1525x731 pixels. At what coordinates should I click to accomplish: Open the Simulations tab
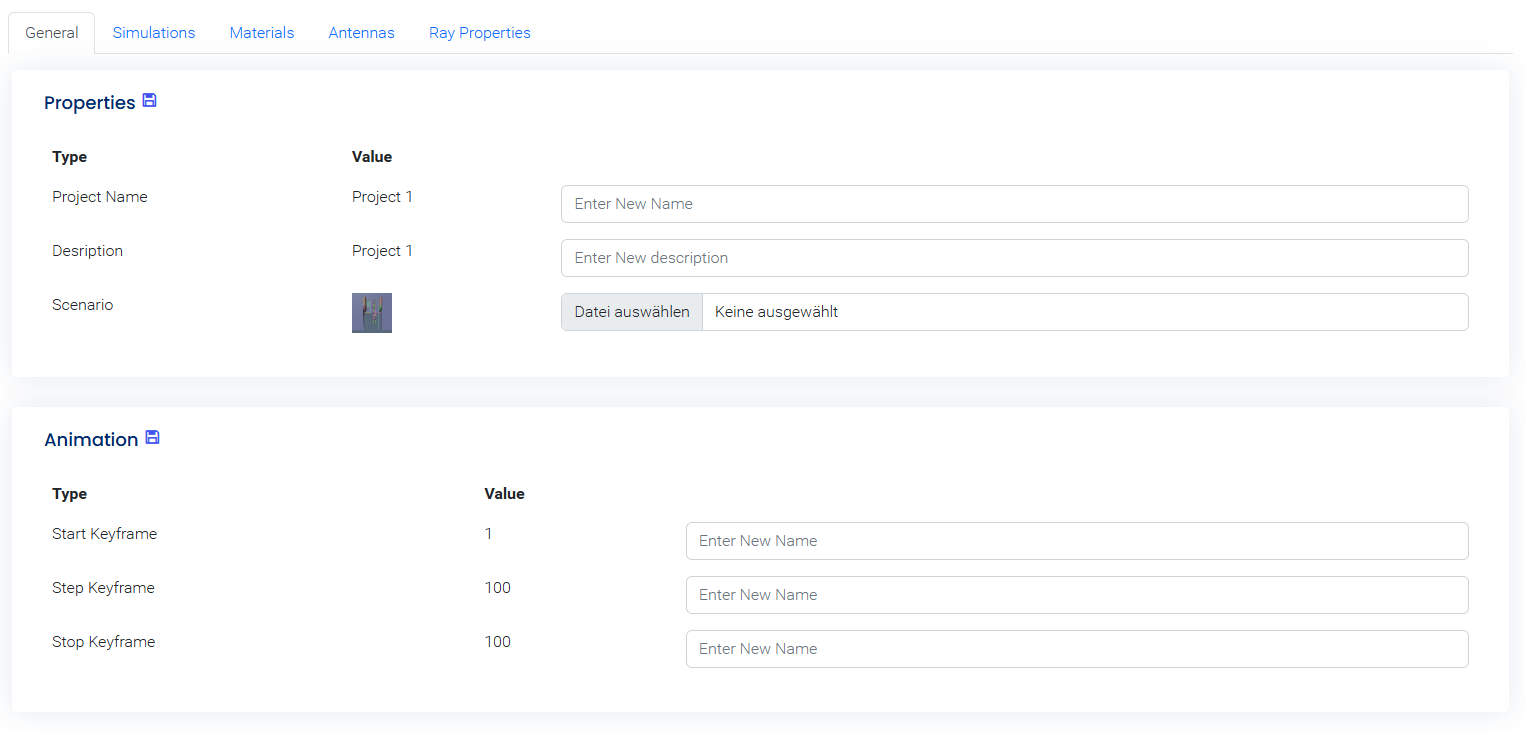pos(154,33)
